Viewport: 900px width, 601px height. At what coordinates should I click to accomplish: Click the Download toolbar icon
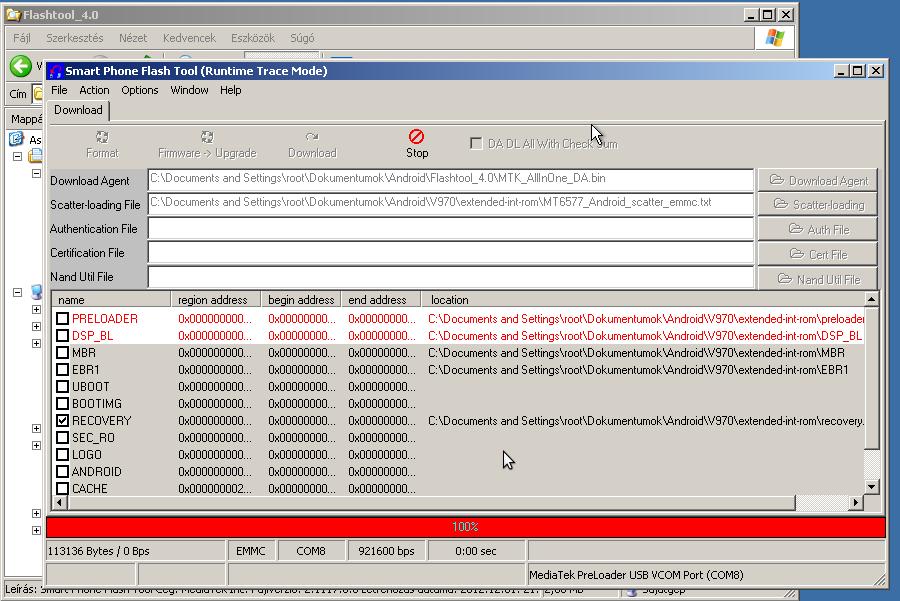[312, 137]
